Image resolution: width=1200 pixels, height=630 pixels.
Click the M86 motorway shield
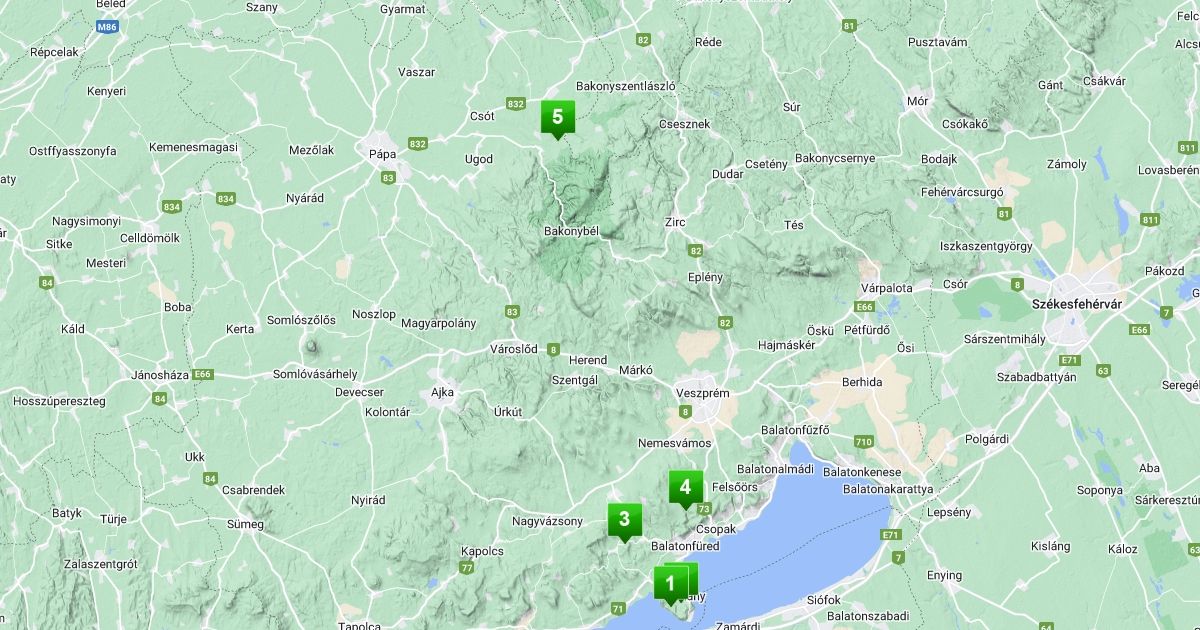108,29
